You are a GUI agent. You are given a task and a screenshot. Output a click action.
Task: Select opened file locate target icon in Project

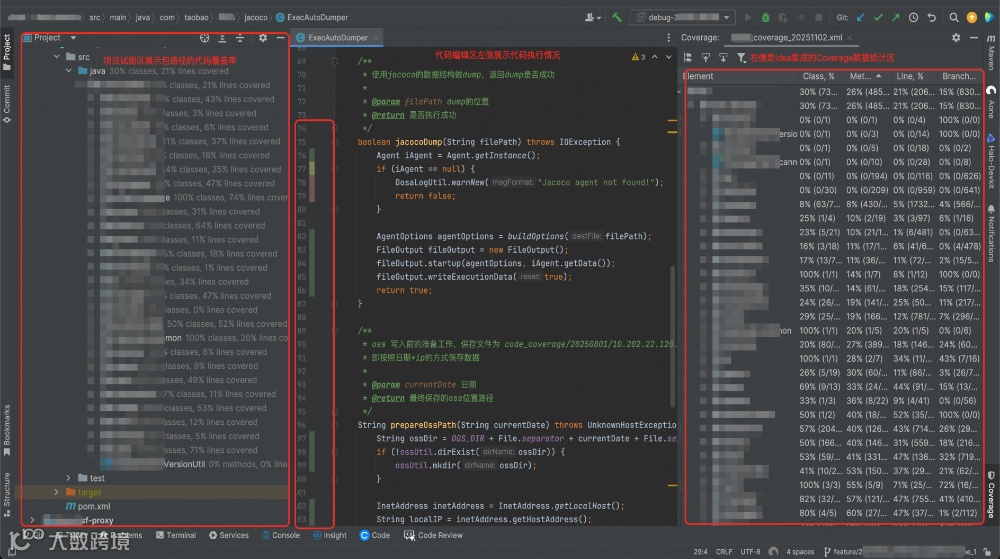coord(204,38)
